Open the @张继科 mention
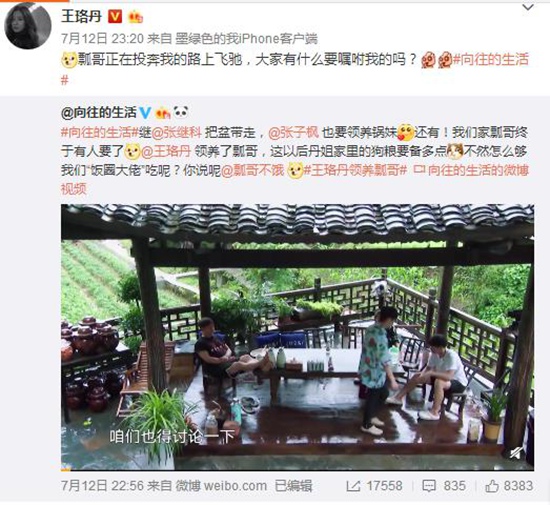The height and width of the screenshot is (505, 550). point(176,133)
